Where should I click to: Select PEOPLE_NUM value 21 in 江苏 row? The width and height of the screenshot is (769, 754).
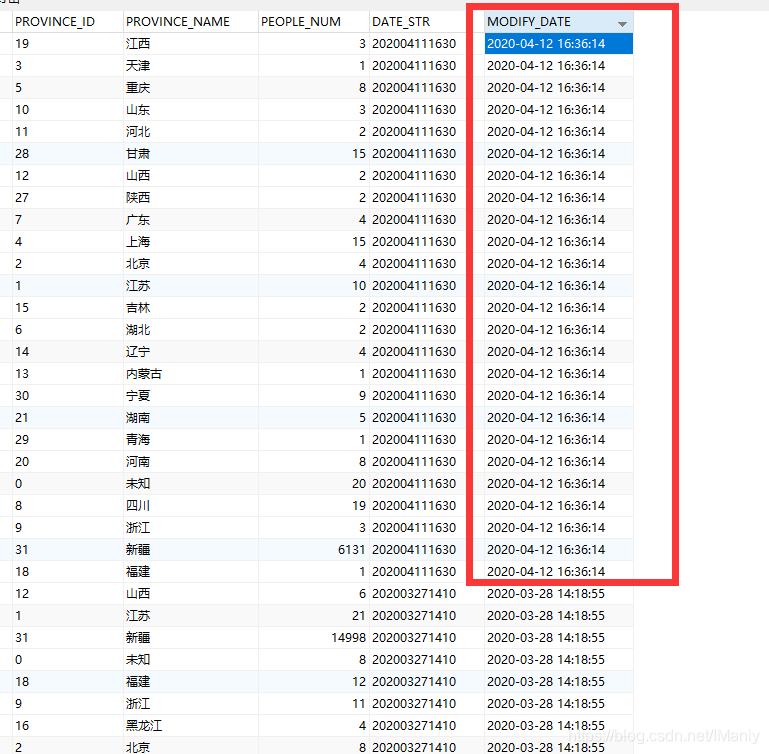pos(313,616)
